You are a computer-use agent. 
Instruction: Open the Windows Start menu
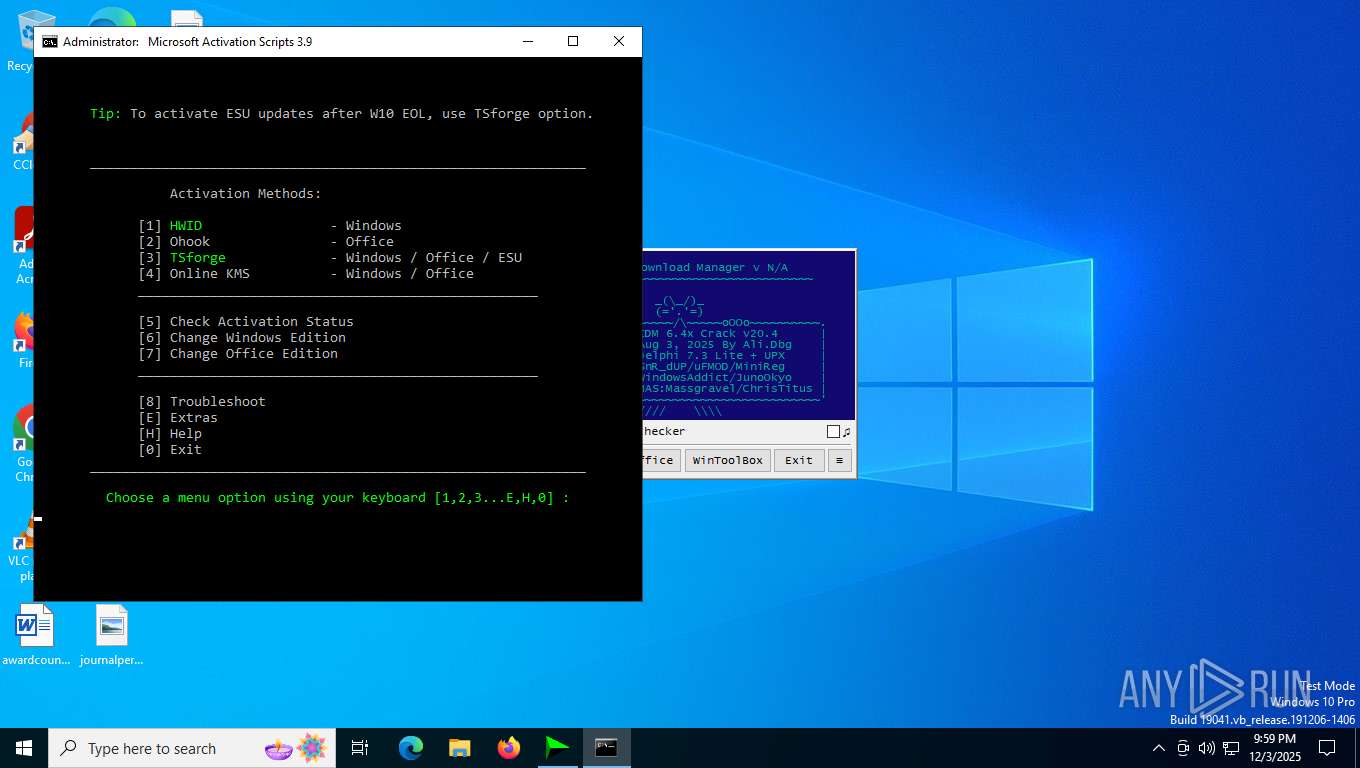coord(24,748)
